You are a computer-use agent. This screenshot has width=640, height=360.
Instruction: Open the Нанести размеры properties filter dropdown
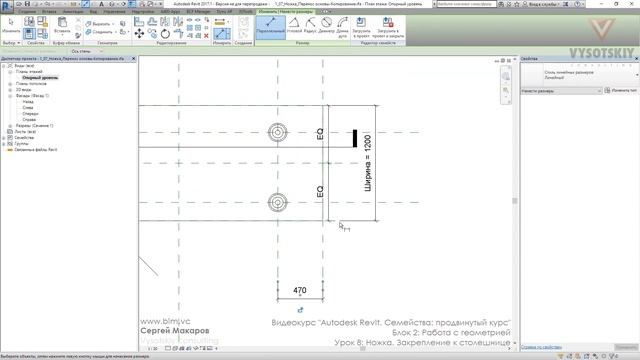pyautogui.click(x=561, y=91)
